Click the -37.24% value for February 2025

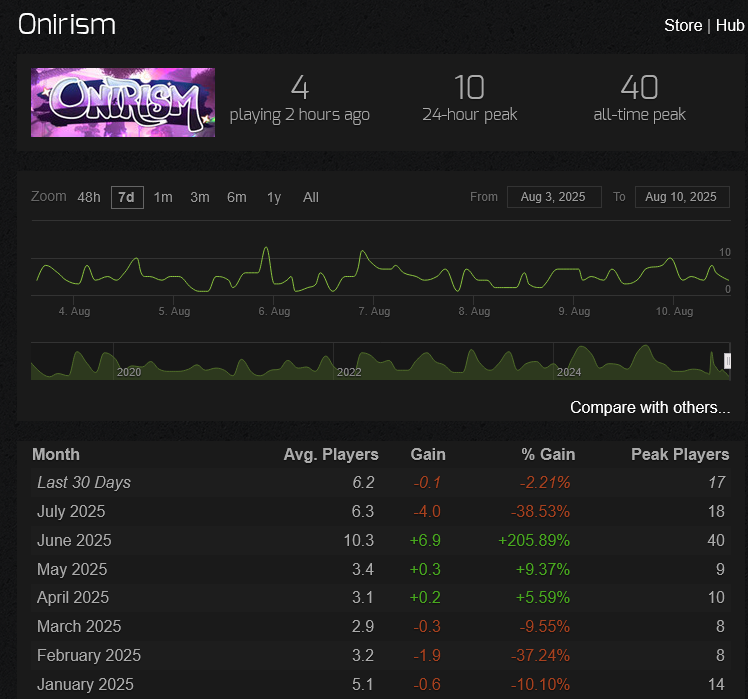click(x=540, y=656)
